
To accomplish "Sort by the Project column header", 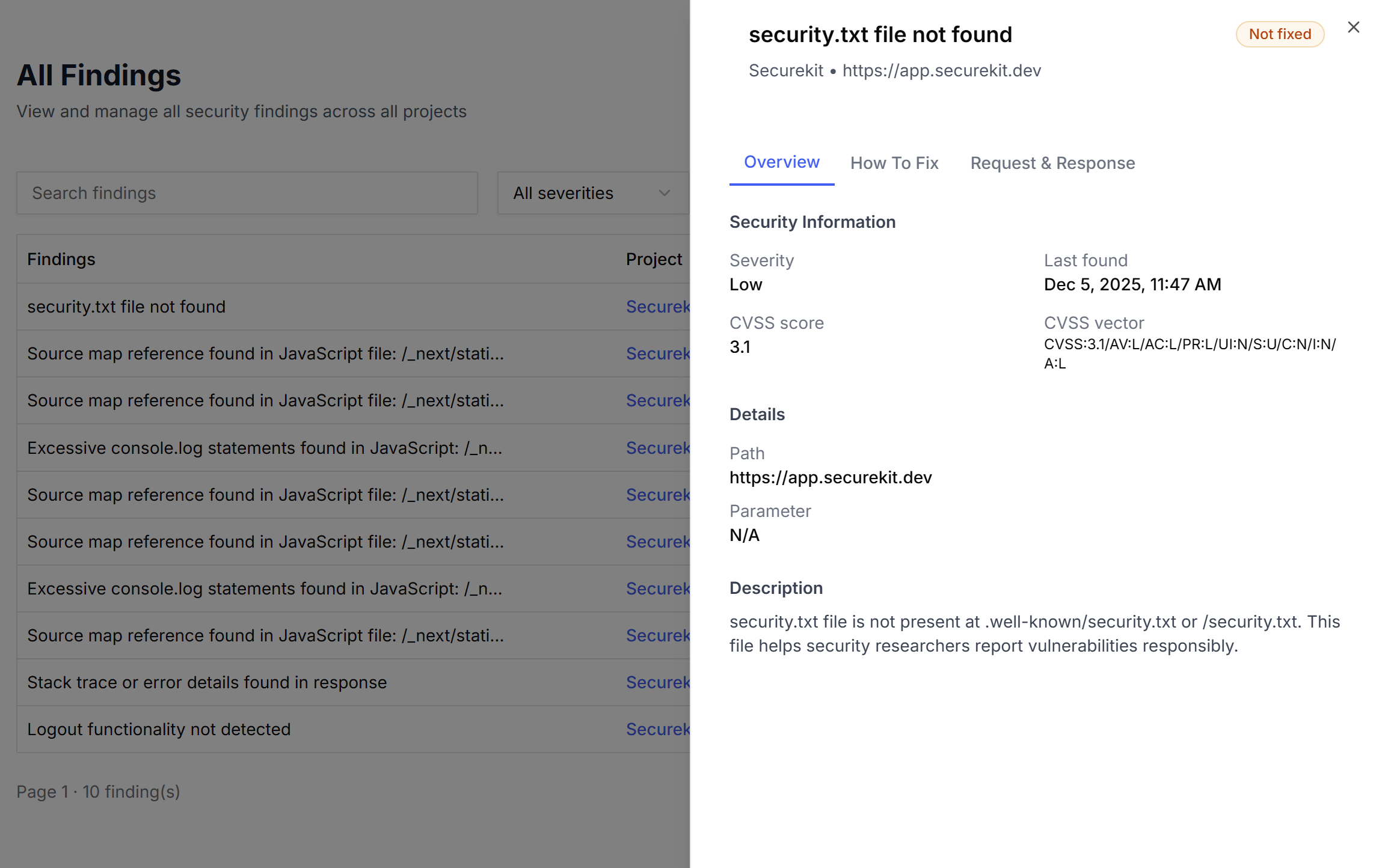I will coord(654,258).
